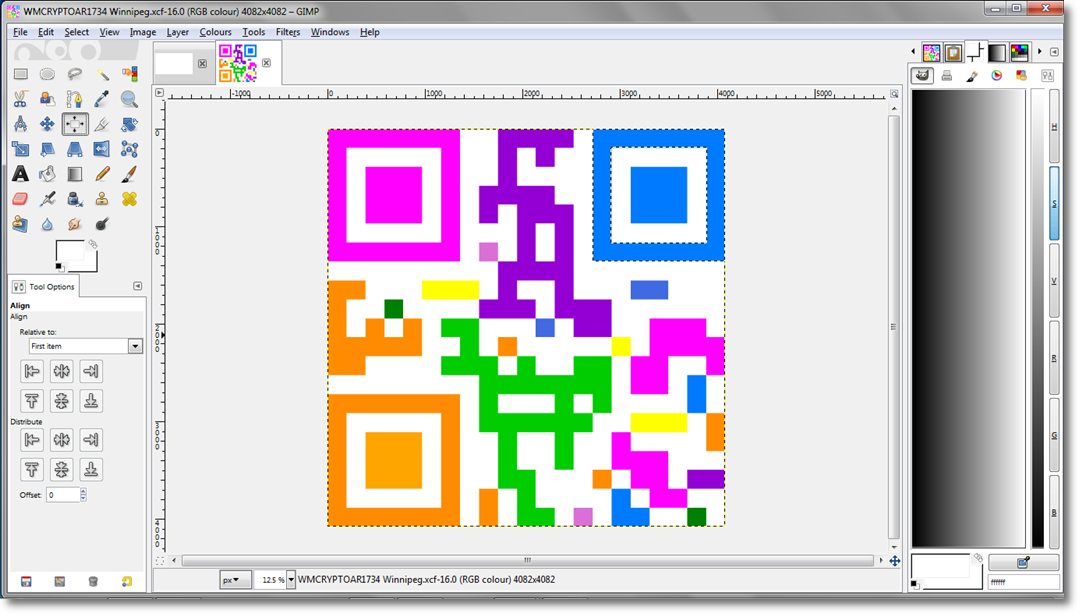Viewport: 1080px width, 615px height.
Task: Open the Colours menu
Action: pyautogui.click(x=216, y=32)
